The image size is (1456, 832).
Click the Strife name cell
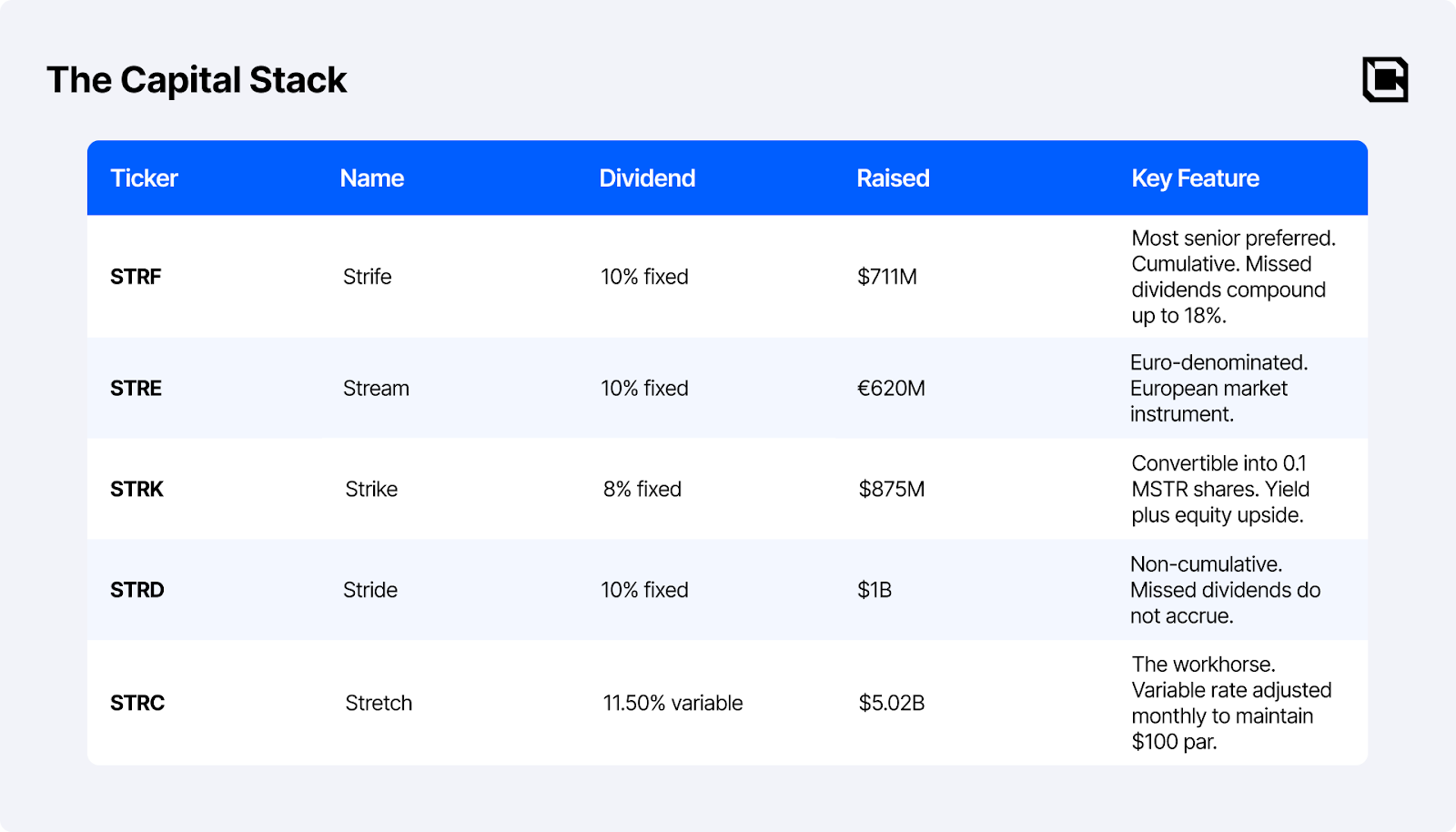pos(367,277)
